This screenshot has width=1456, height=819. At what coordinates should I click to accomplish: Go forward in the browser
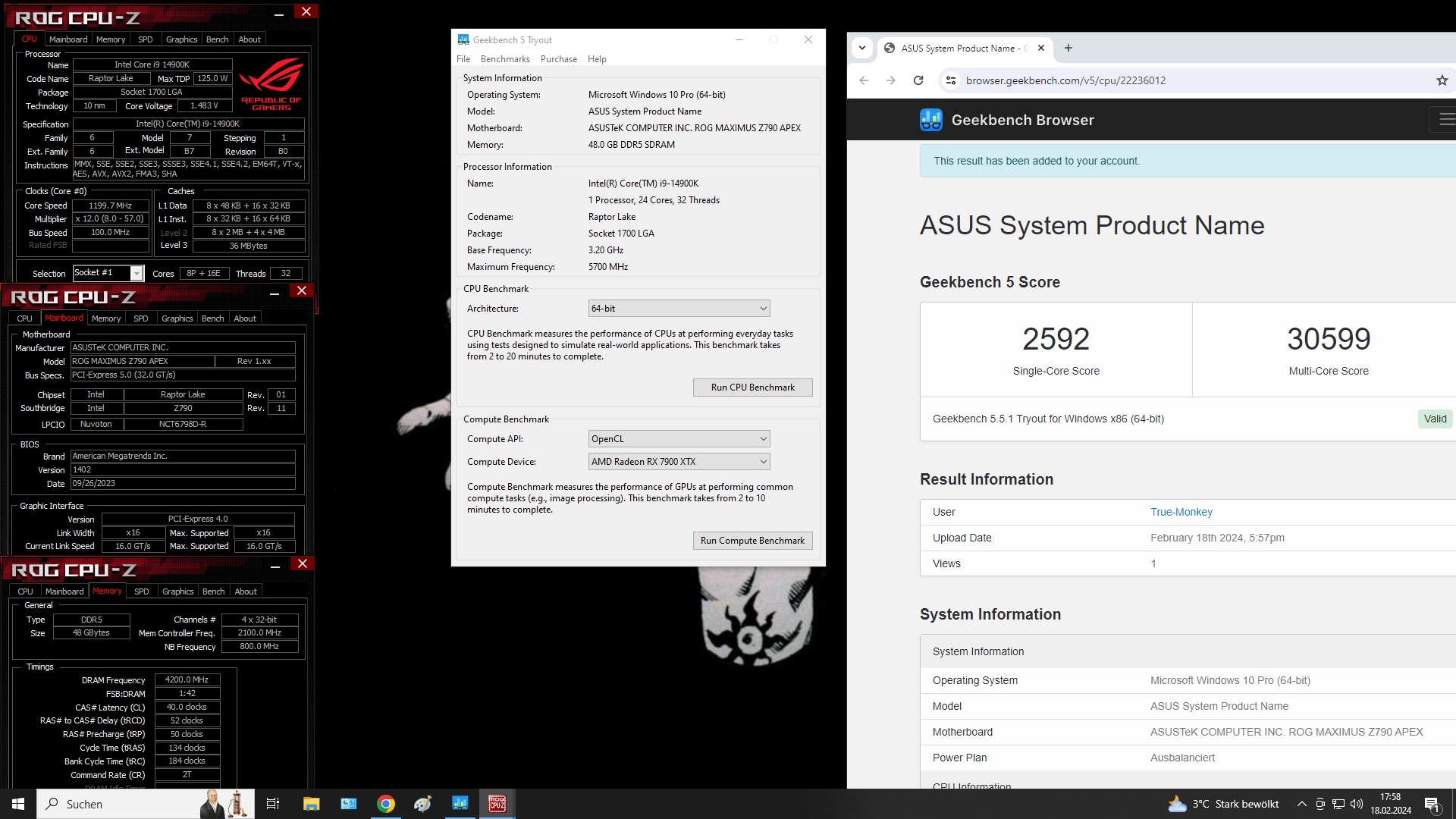[x=891, y=80]
